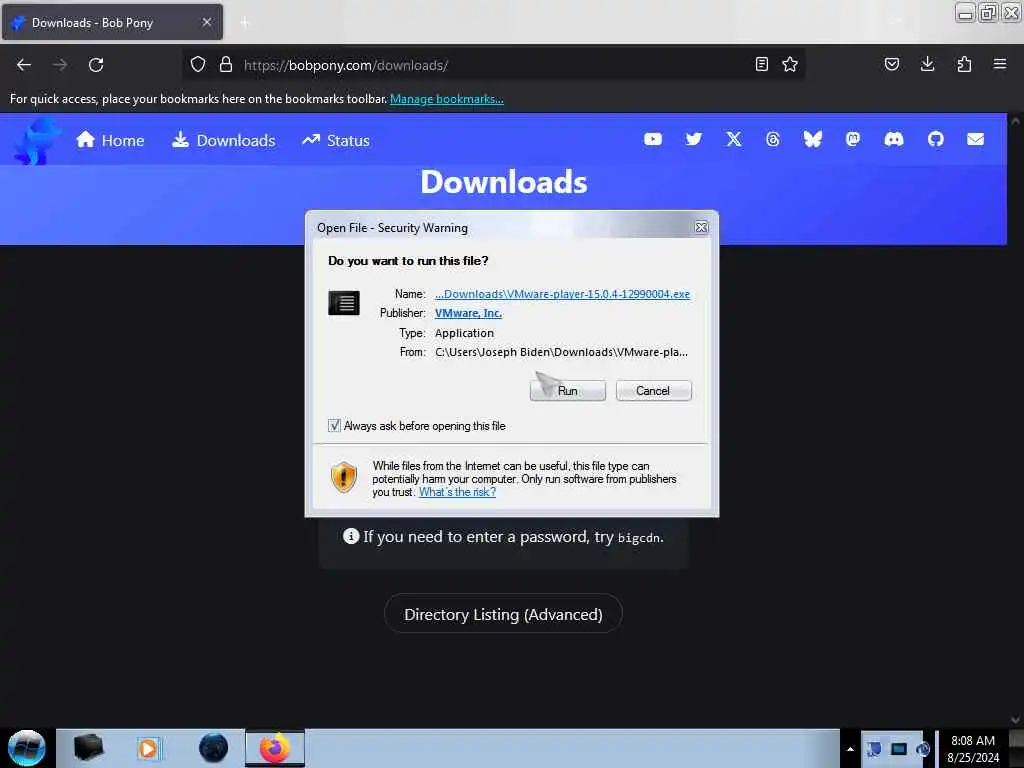Open a new tab with plus button
The width and height of the screenshot is (1024, 768).
(245, 23)
